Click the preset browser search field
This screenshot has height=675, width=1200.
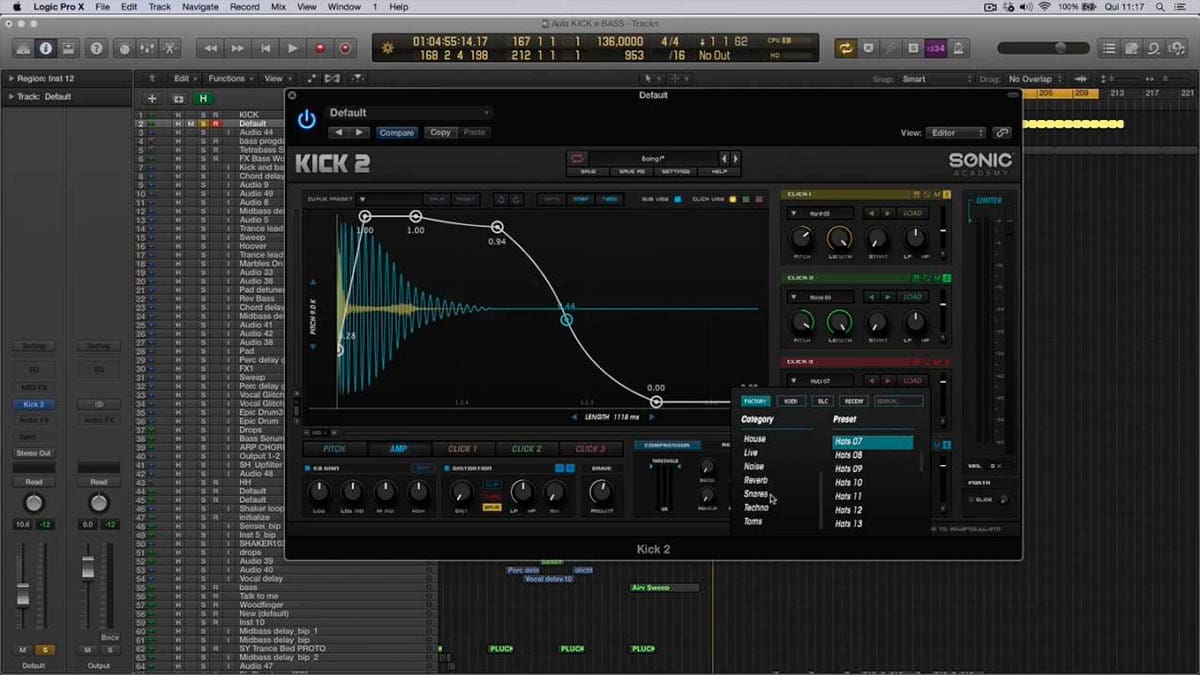[x=899, y=401]
